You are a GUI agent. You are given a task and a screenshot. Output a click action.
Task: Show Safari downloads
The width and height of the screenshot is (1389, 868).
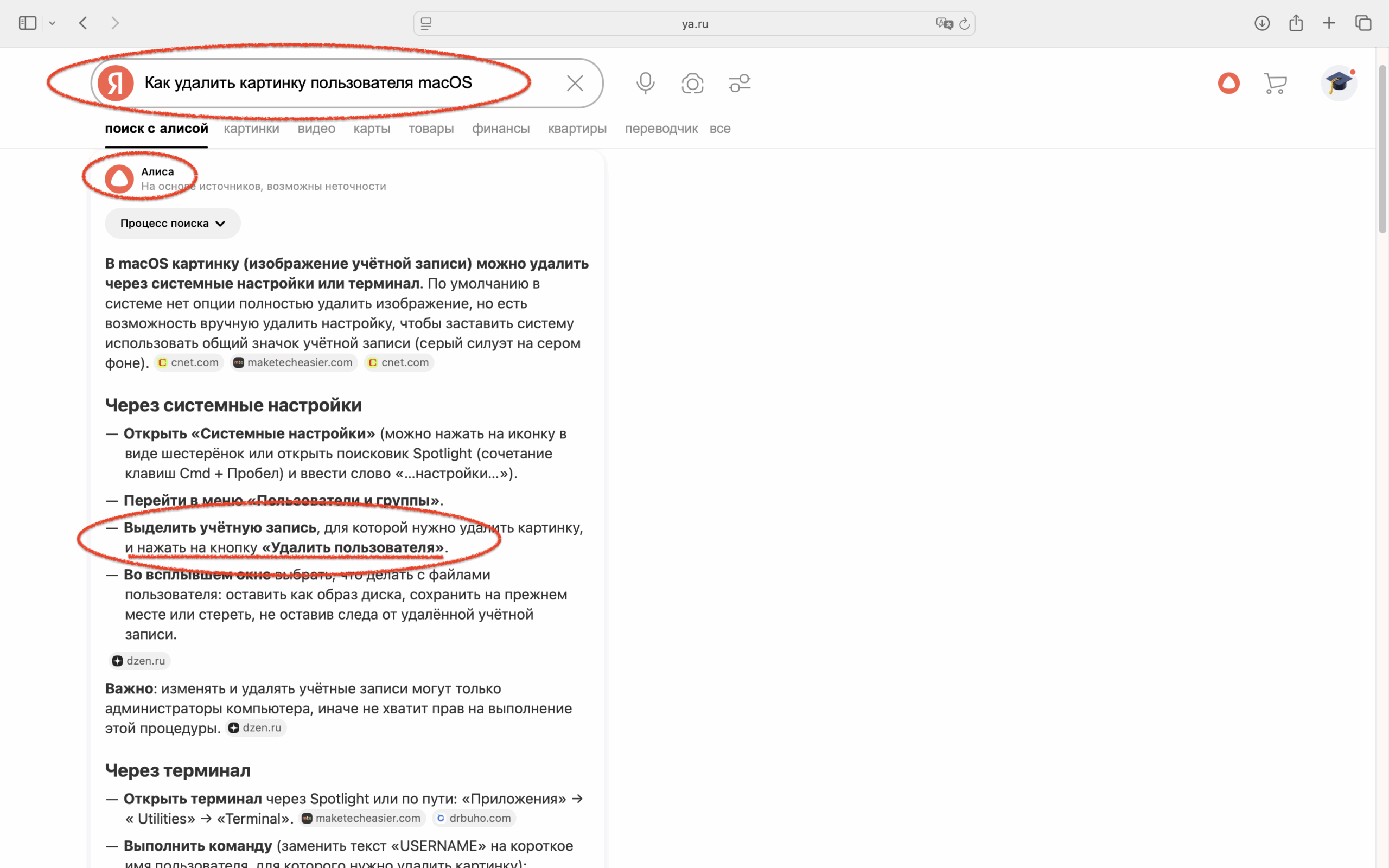(x=1261, y=23)
